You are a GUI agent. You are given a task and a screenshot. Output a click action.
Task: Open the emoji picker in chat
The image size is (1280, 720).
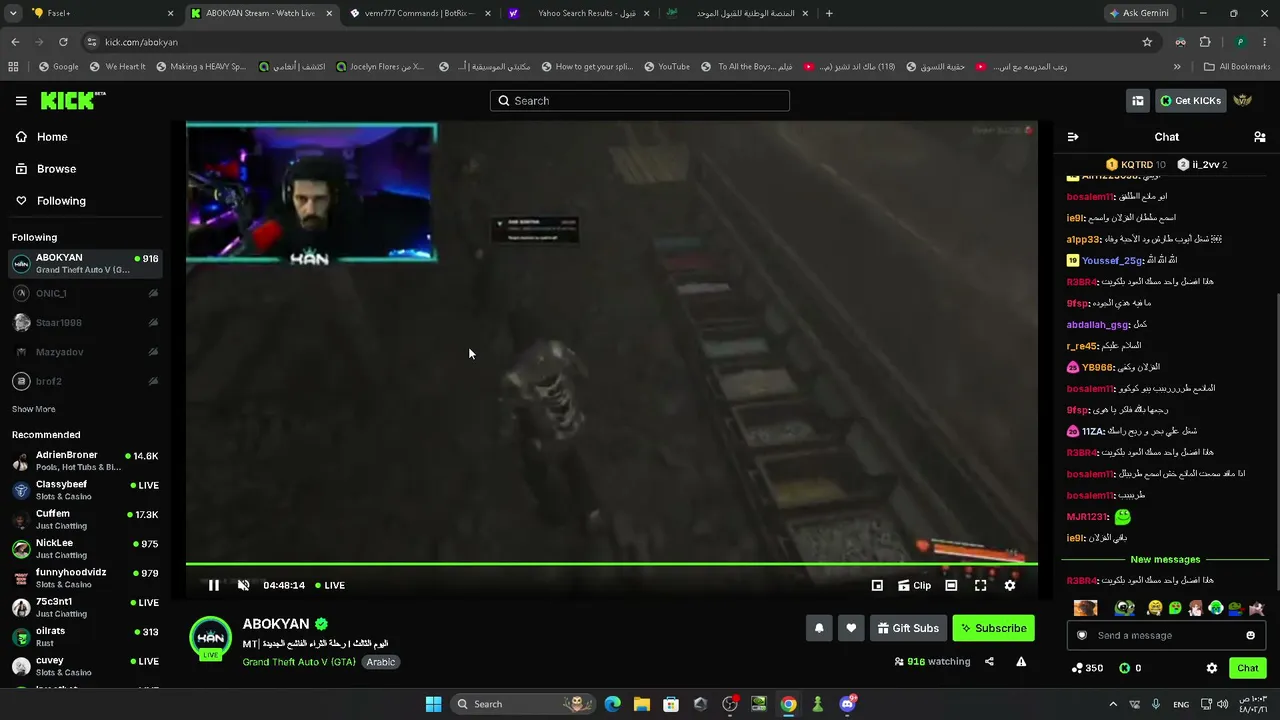(x=1250, y=635)
